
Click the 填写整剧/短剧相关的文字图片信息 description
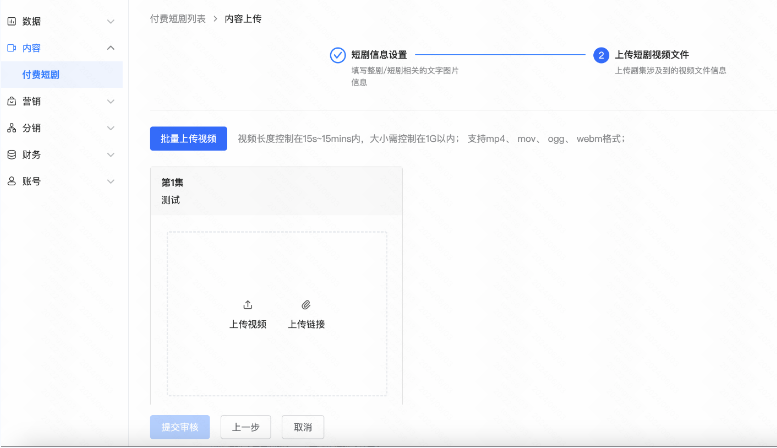pos(405,76)
